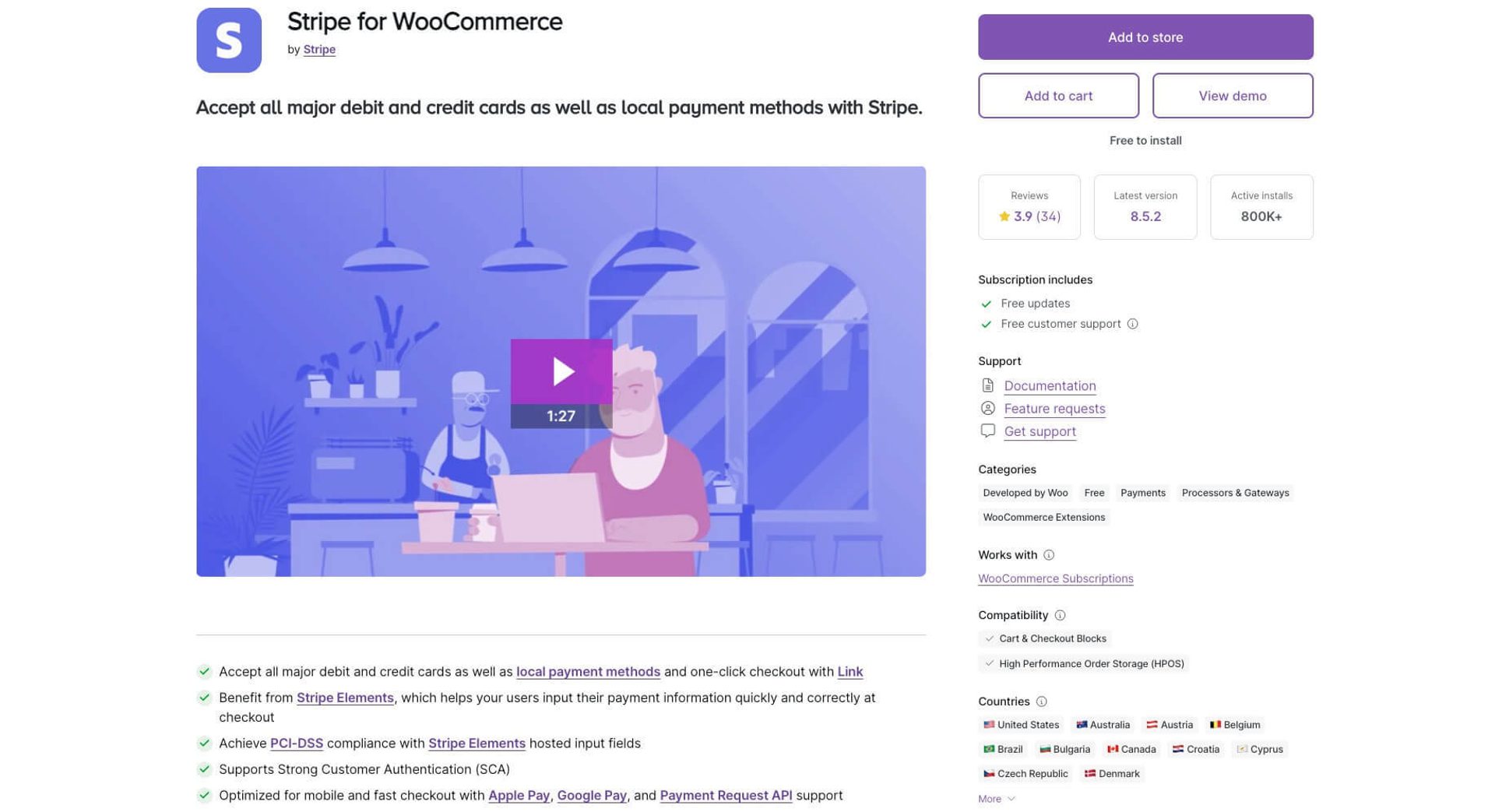Play the product intro video
This screenshot has width=1495, height=812.
561,372
